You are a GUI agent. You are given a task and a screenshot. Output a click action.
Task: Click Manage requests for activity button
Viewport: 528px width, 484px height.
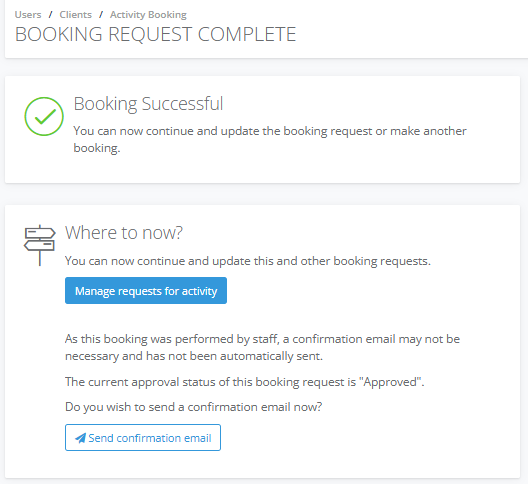pos(146,291)
